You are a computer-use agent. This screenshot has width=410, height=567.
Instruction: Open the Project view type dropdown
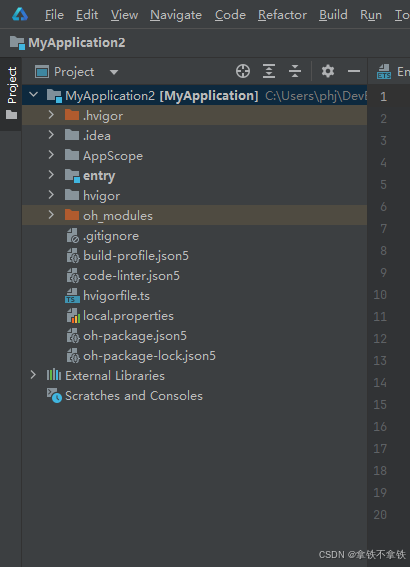tap(114, 72)
